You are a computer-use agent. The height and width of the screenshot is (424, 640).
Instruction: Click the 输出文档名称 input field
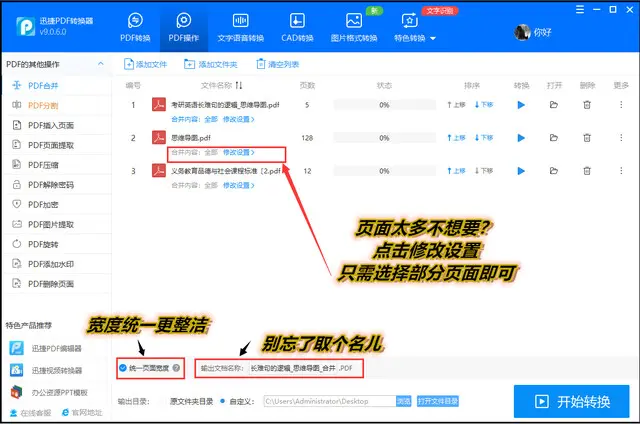[x=293, y=368]
